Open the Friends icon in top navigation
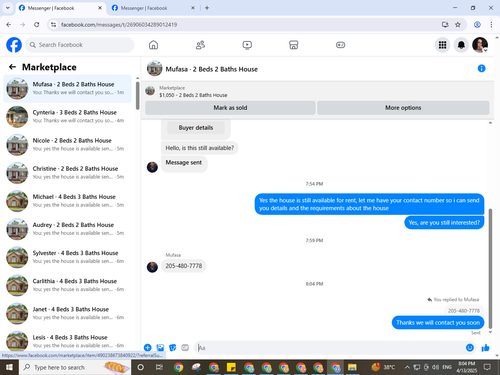The height and width of the screenshot is (375, 500). coord(200,45)
